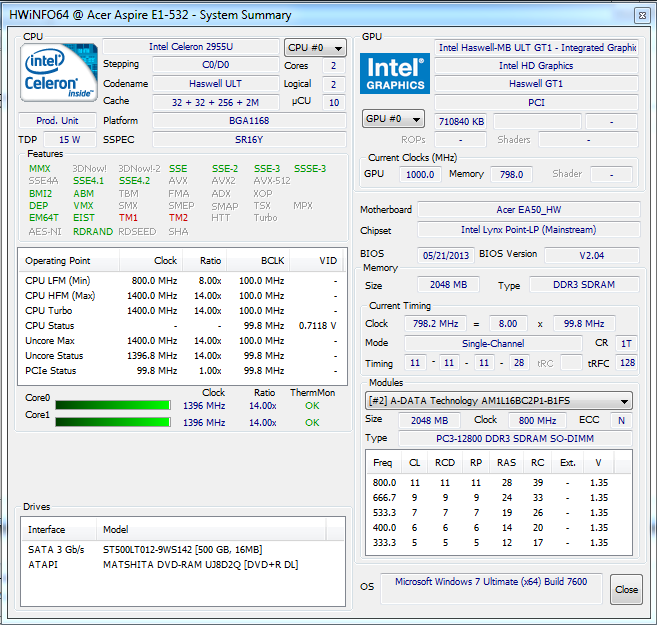Click the Operating Point column header

69,261
